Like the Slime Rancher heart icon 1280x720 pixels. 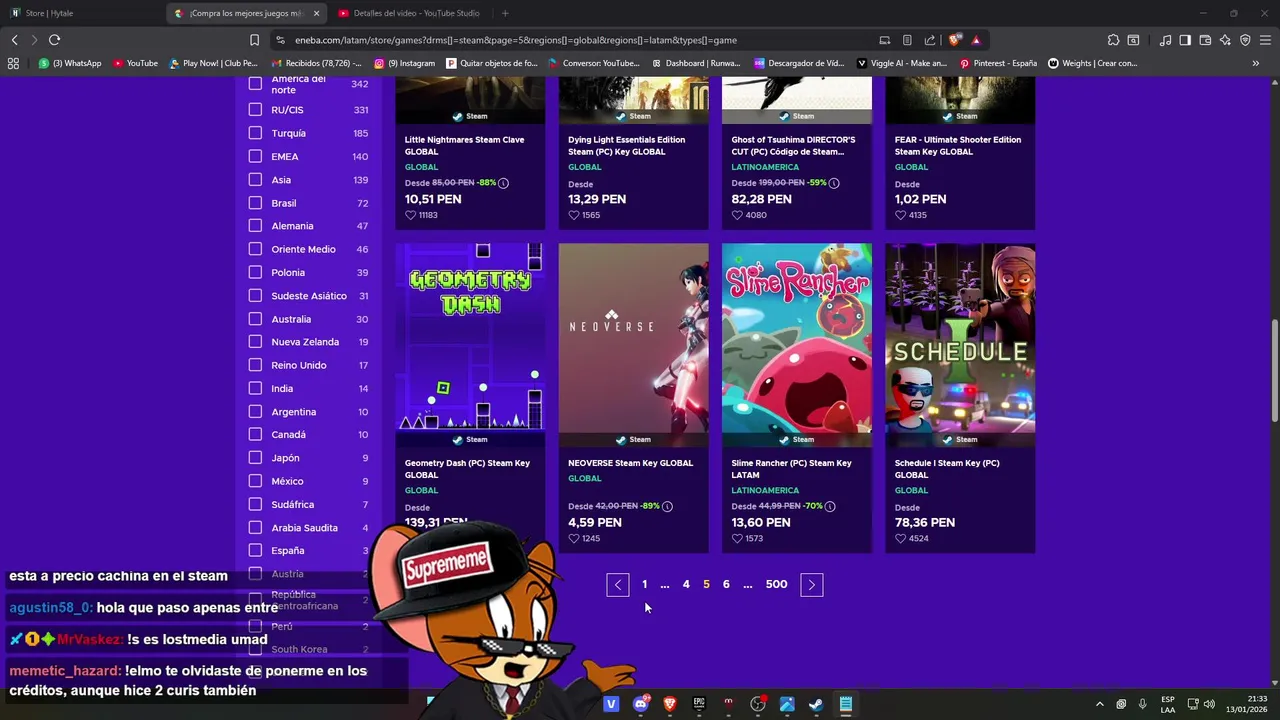pyautogui.click(x=737, y=538)
